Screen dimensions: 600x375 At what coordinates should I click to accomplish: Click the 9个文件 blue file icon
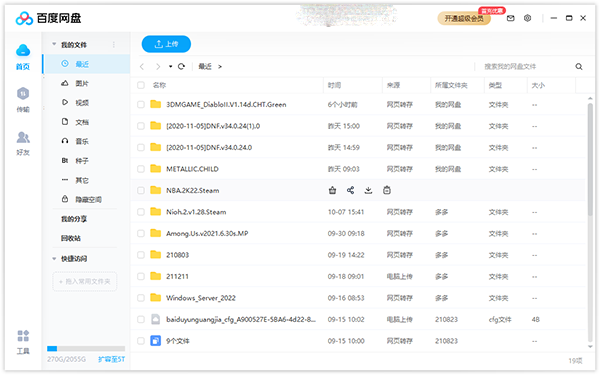[155, 340]
